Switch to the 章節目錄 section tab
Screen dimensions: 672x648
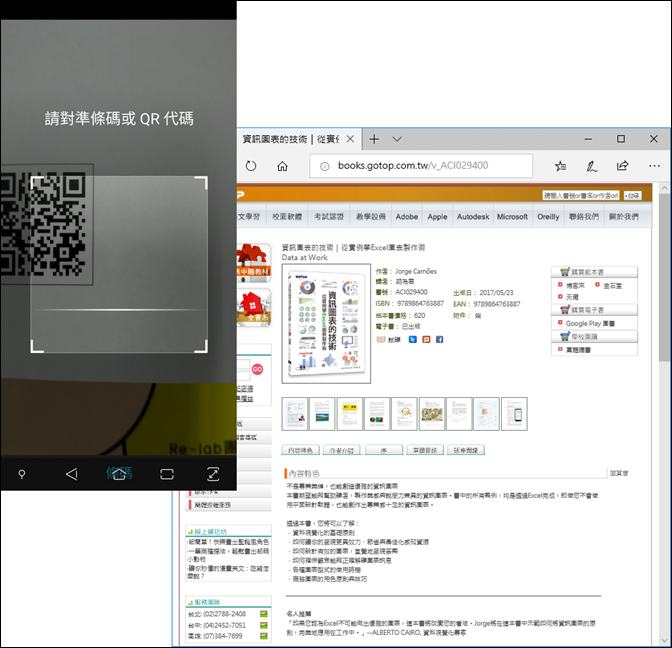pos(425,450)
